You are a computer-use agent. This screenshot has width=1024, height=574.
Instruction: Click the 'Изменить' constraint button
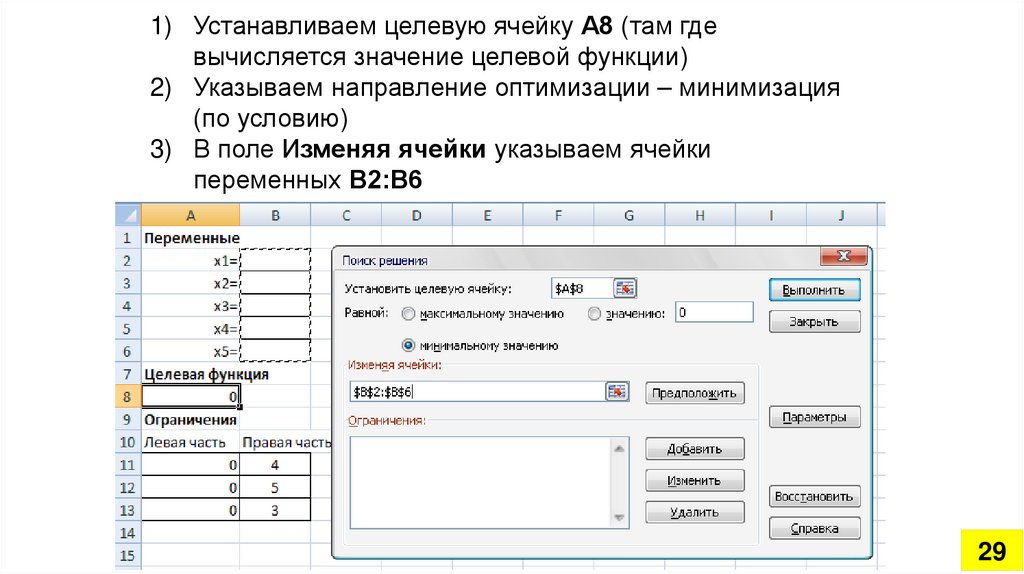(x=694, y=481)
